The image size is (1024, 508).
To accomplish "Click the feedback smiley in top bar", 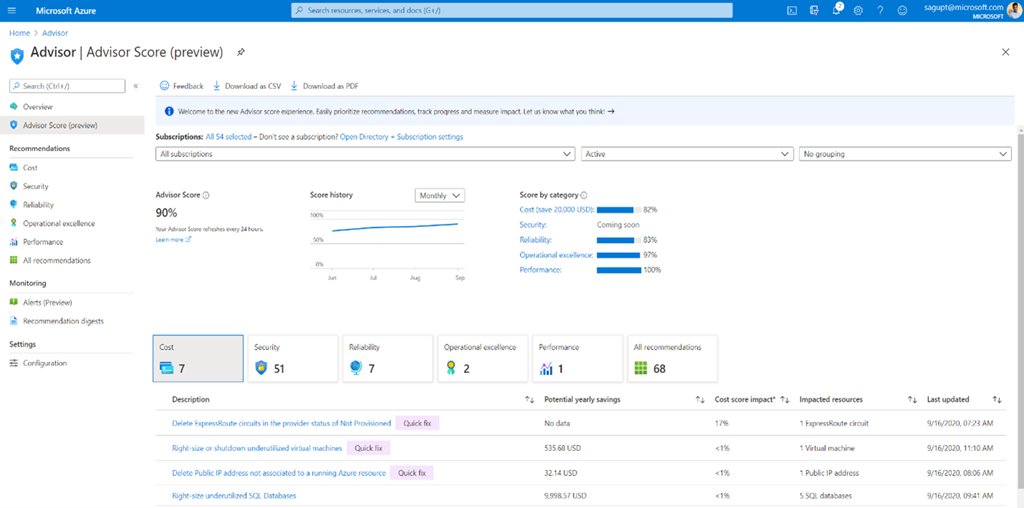I will pyautogui.click(x=903, y=10).
